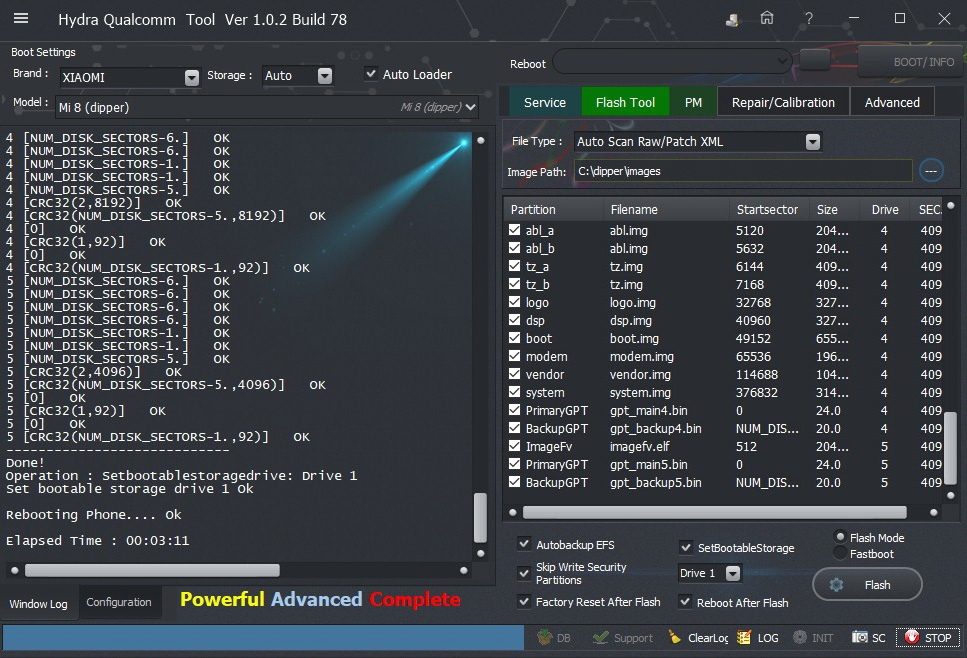Stop the operation with STOP button
Screen dimensions: 967x658
[928, 638]
